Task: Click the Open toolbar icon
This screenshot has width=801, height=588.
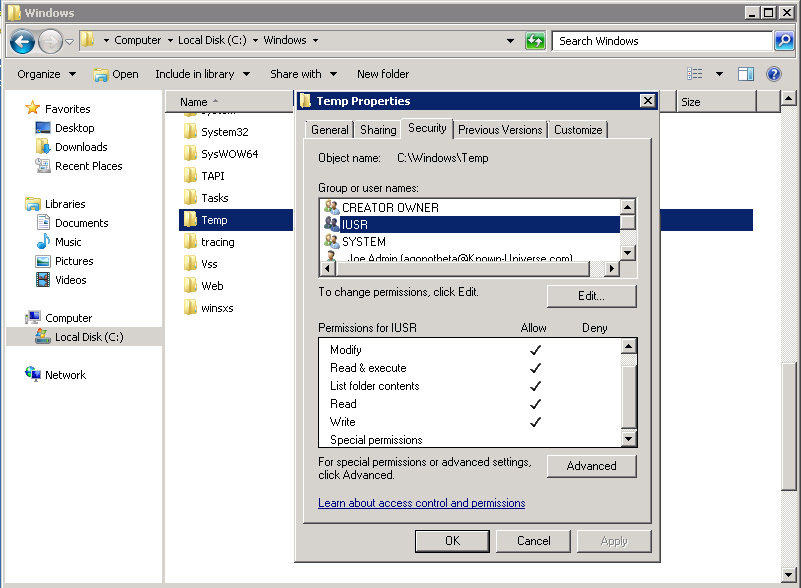Action: coord(101,75)
